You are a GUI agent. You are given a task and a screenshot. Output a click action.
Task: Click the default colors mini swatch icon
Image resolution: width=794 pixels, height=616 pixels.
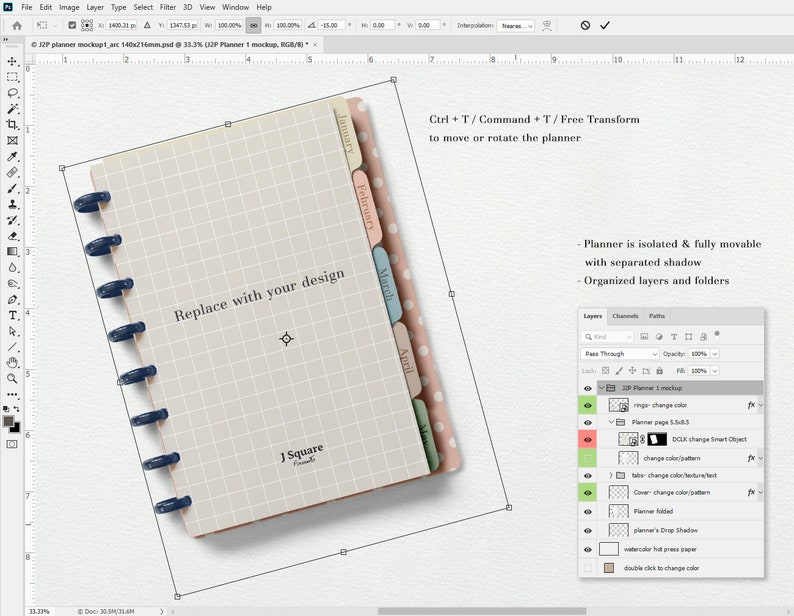[6, 408]
